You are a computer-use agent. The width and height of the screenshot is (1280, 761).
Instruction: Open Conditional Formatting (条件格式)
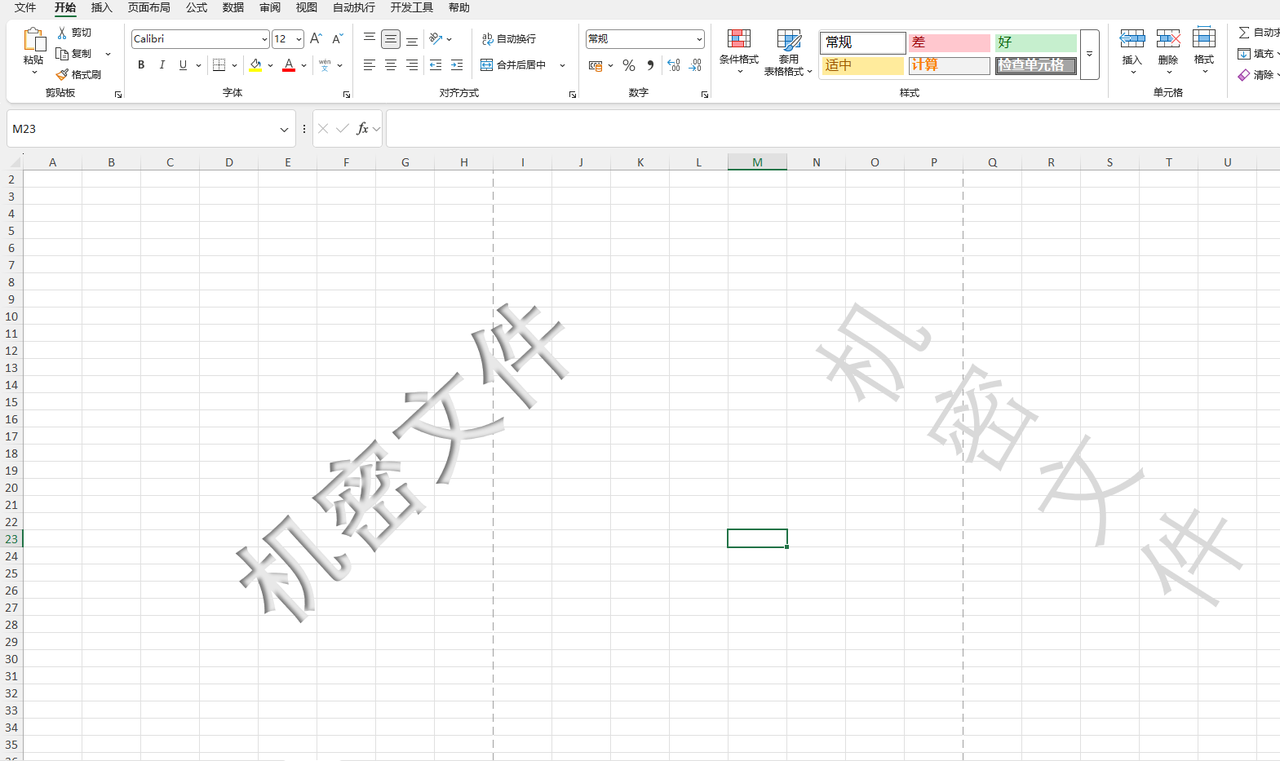point(738,50)
